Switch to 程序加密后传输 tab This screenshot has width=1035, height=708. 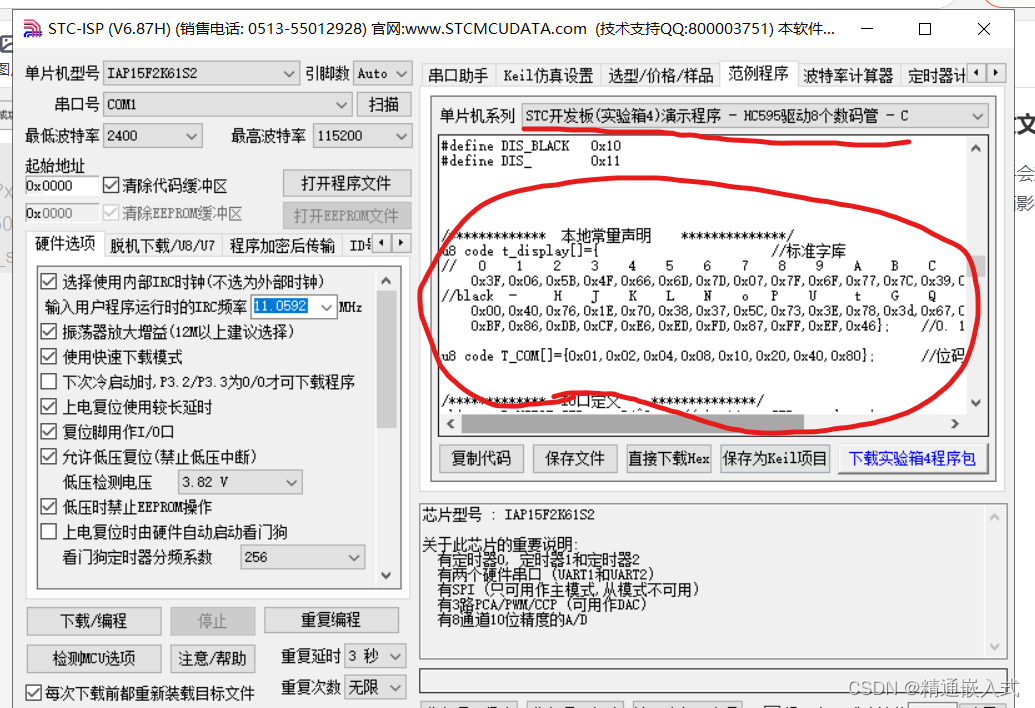(x=282, y=245)
